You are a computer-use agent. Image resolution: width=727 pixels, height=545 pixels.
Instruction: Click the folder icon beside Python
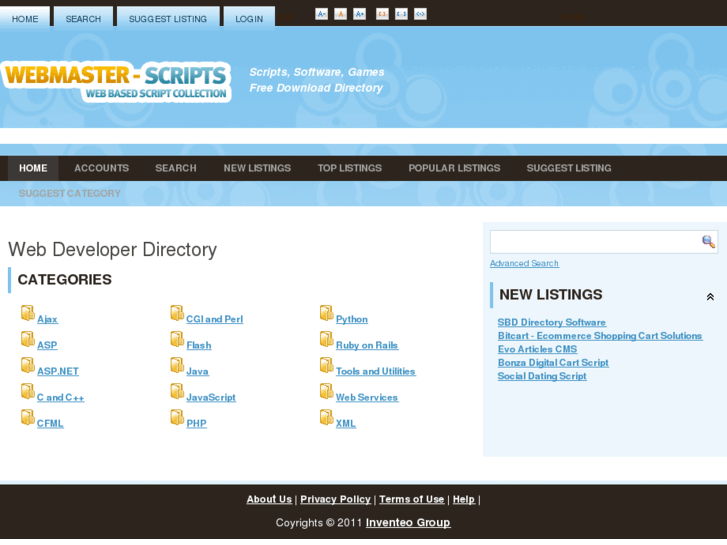327,313
